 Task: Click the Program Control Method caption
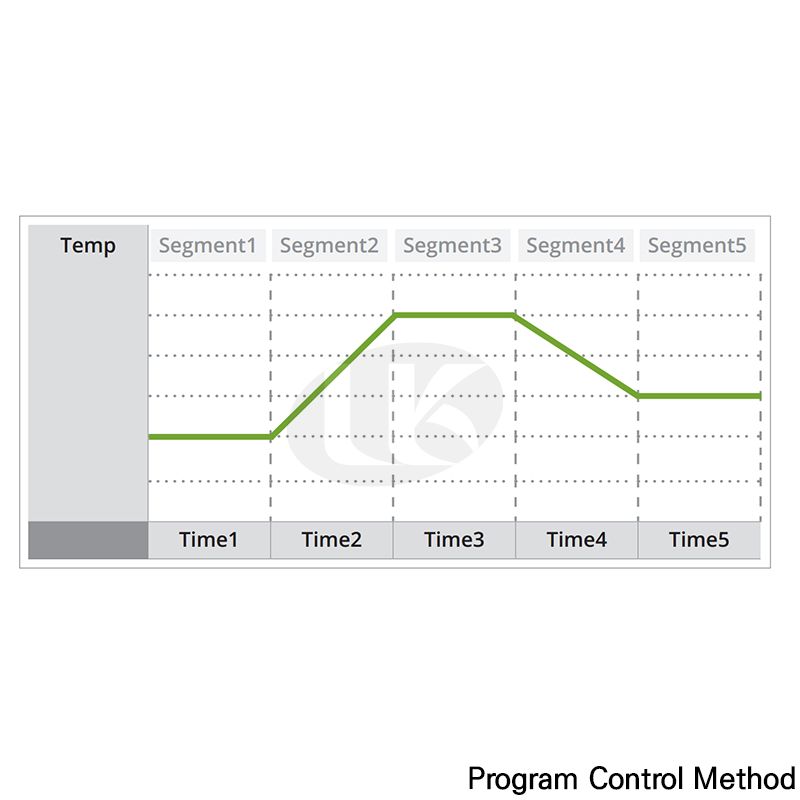point(631,777)
